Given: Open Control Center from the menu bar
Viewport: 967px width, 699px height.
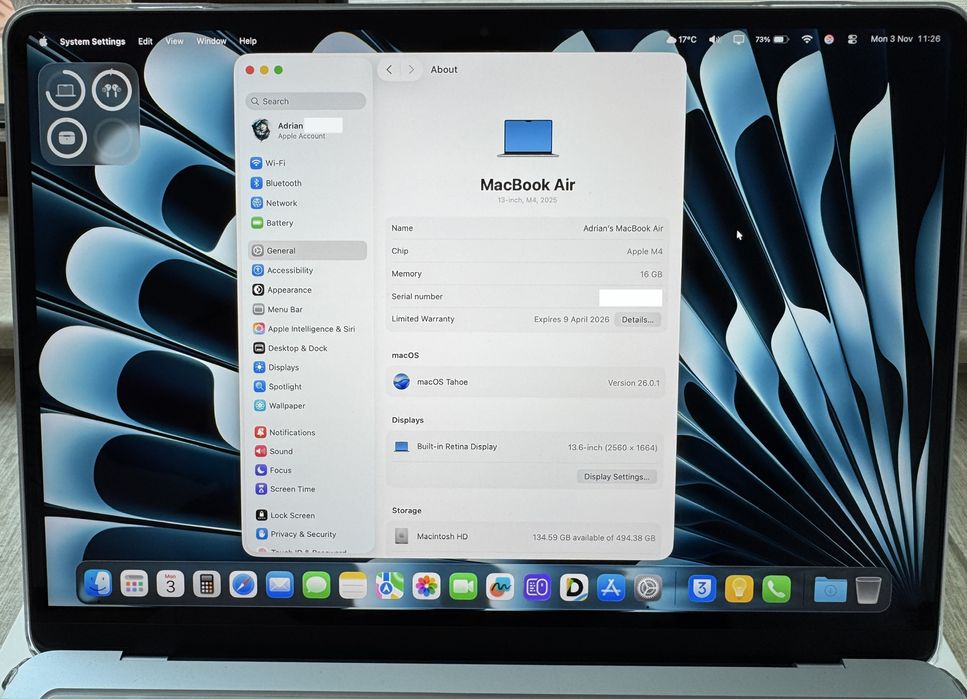Looking at the screenshot, I should 852,39.
